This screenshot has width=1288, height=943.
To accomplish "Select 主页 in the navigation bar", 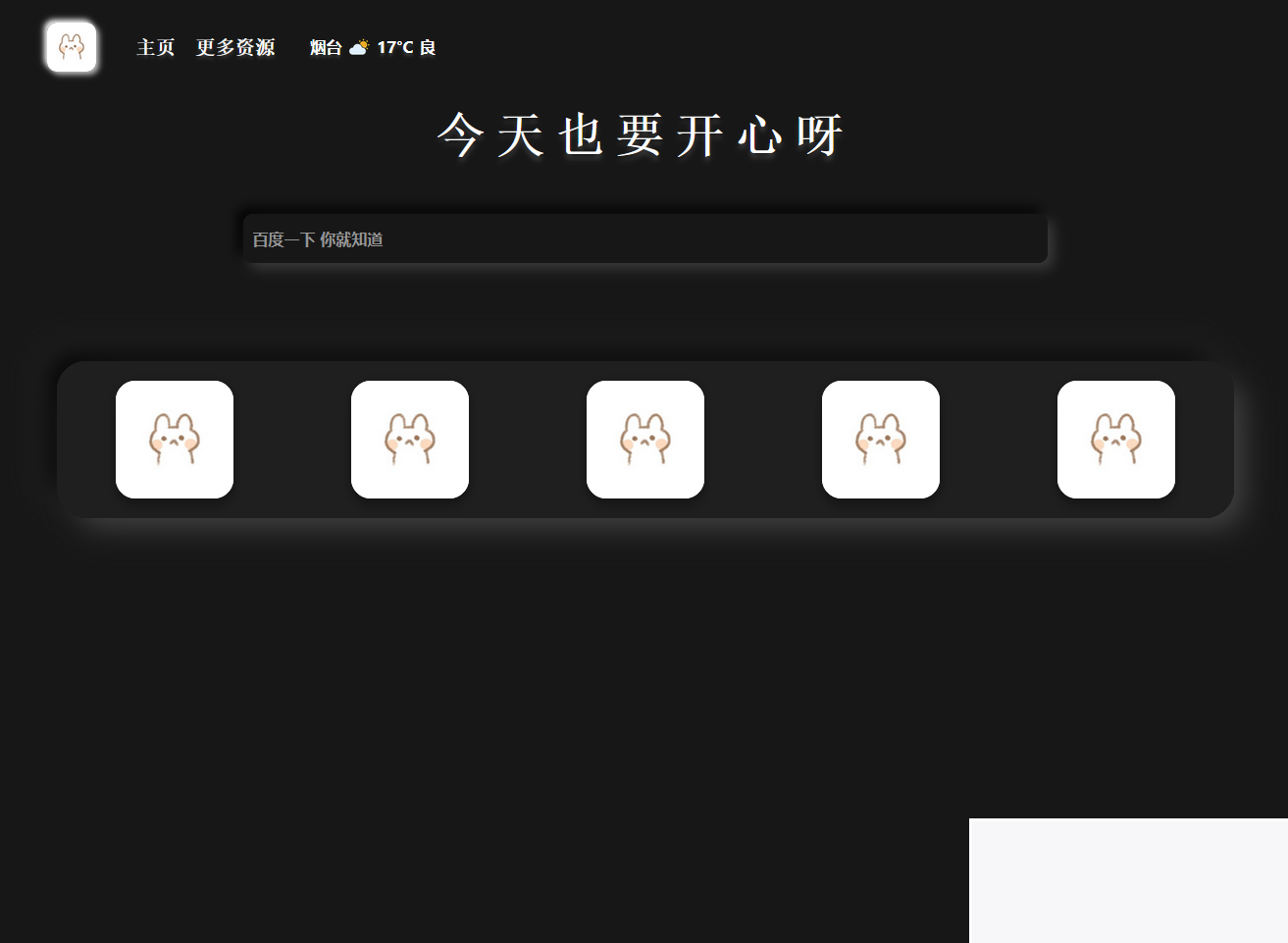I will (x=155, y=46).
